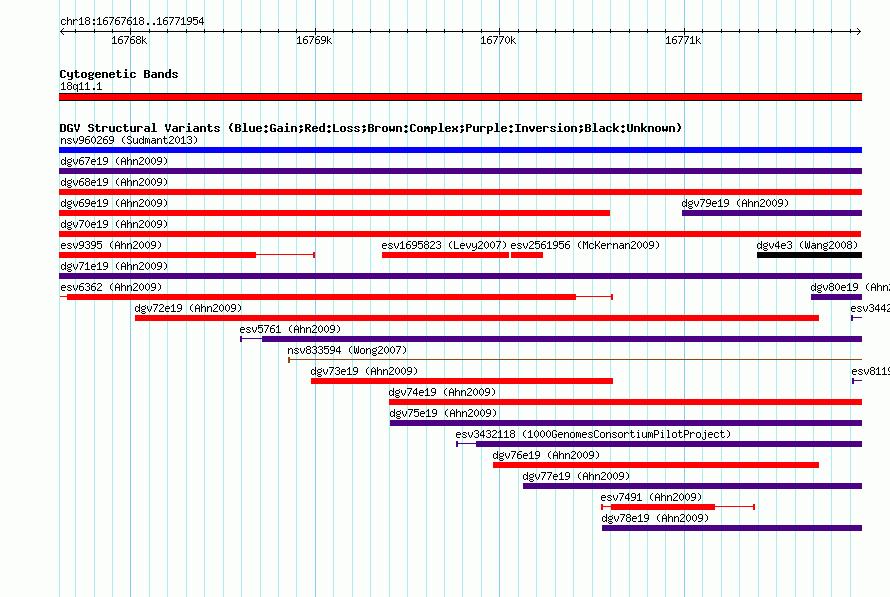Image resolution: width=890 pixels, height=597 pixels.
Task: Click the red dgv72e19 bar
Action: 477,318
